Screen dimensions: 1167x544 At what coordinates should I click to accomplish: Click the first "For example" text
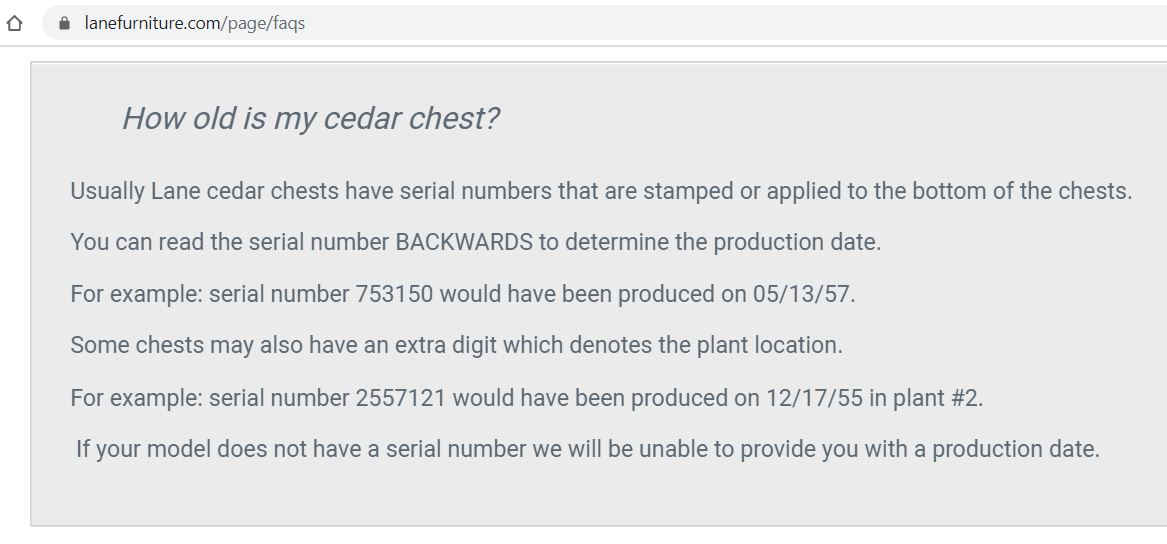135,294
